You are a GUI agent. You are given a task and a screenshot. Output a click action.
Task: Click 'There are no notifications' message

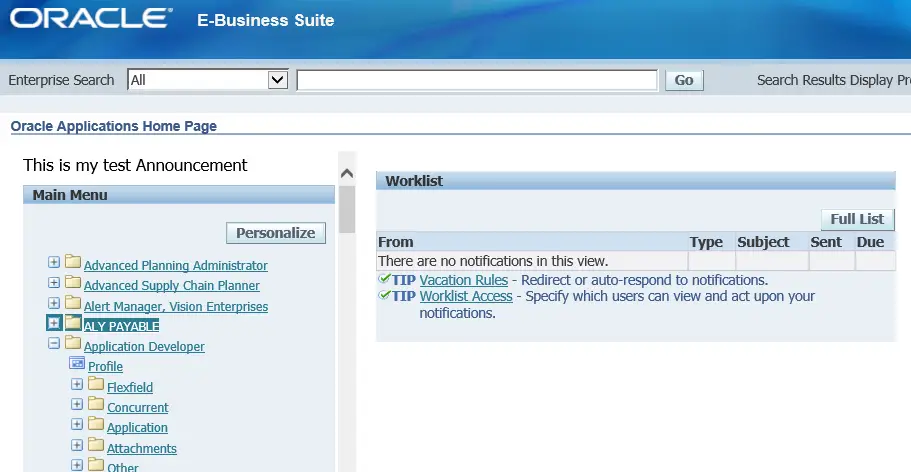[x=493, y=261]
